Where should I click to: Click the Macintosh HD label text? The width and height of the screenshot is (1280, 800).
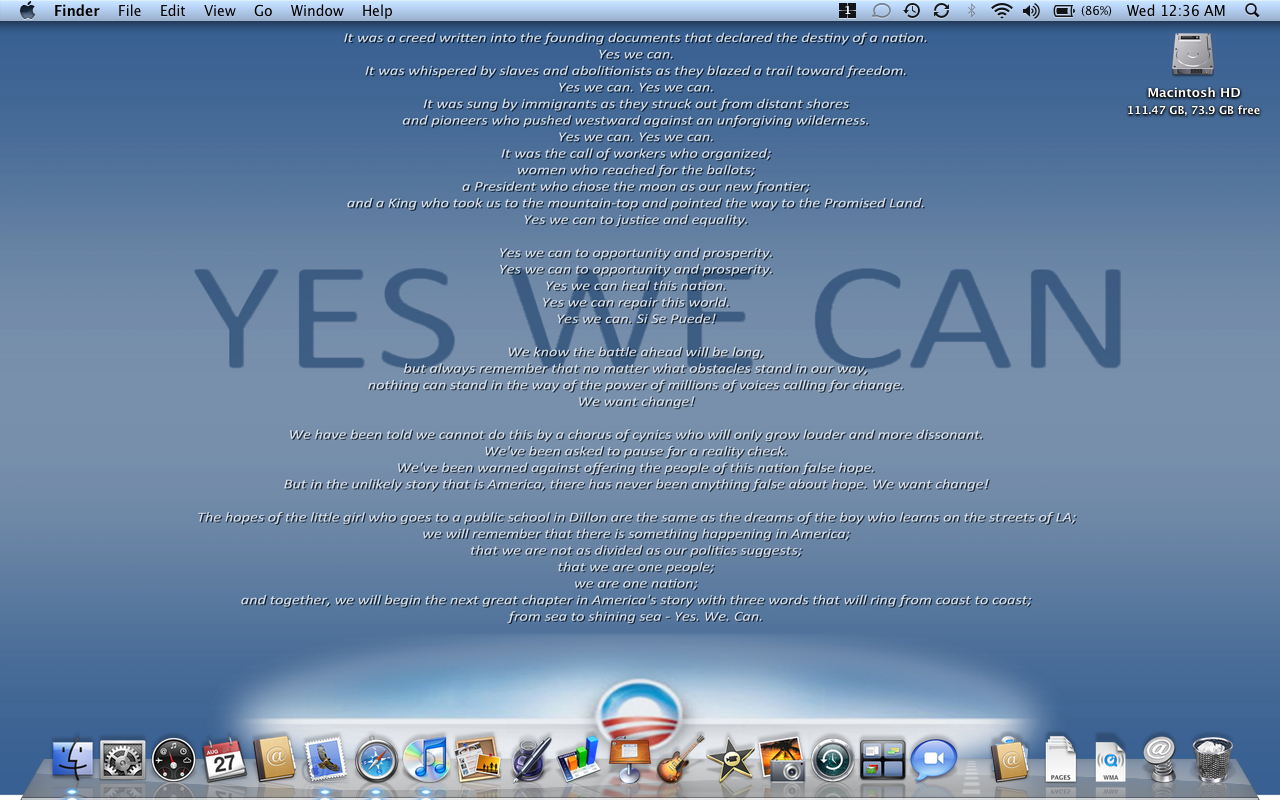1193,93
